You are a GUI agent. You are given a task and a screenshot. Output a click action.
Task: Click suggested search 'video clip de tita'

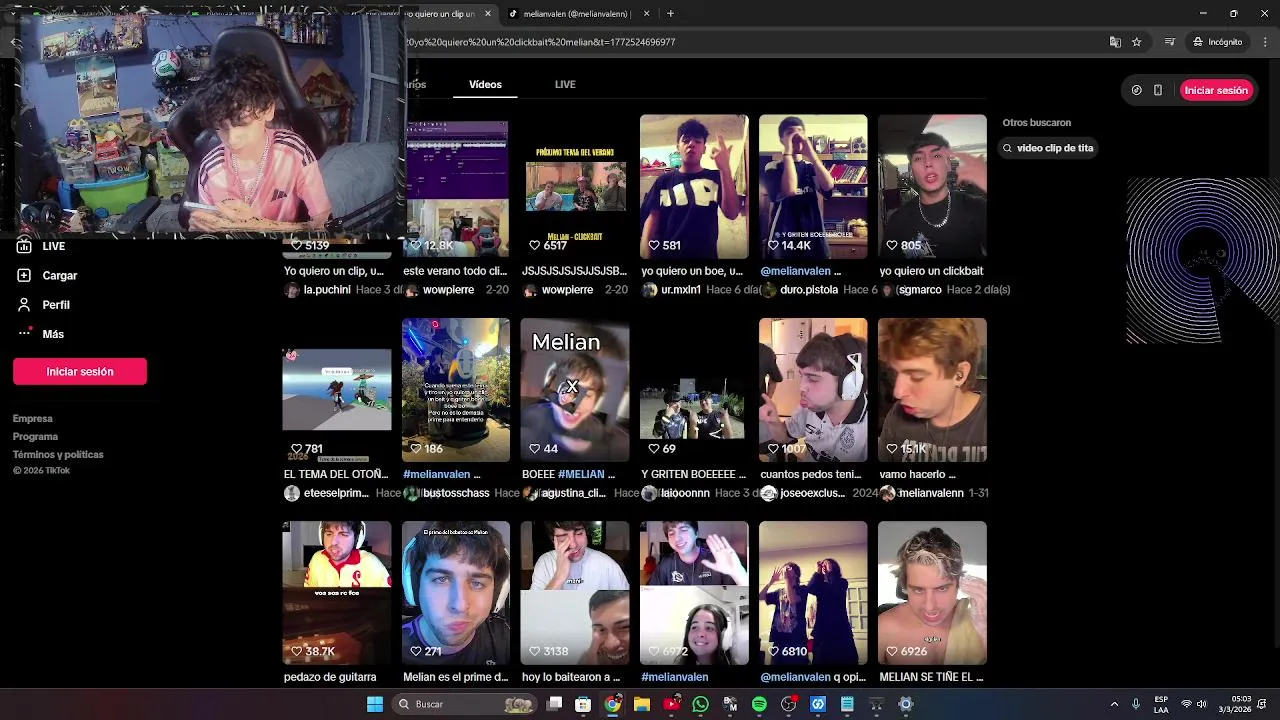pos(1048,148)
